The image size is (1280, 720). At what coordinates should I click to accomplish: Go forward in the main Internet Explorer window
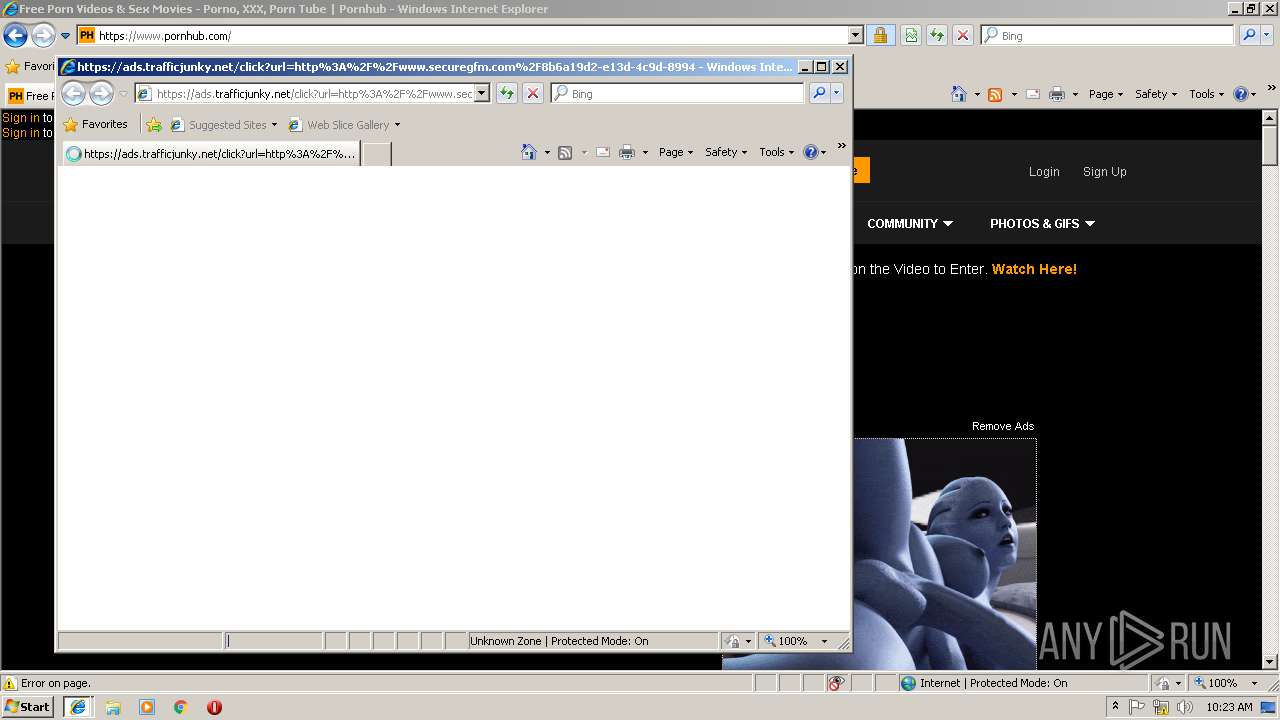tap(43, 36)
